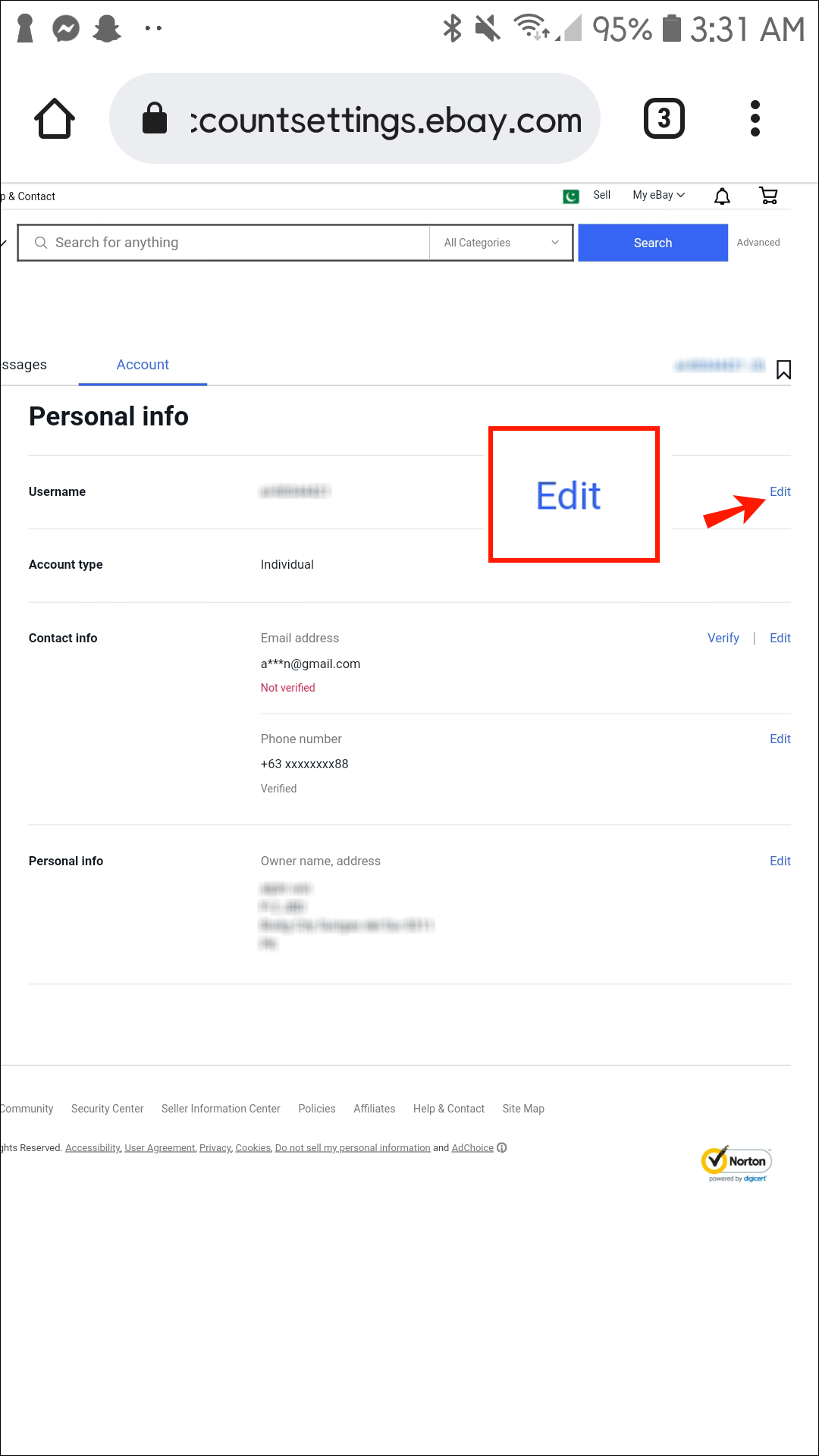Click the bookmark icon beside the username

pos(783,369)
